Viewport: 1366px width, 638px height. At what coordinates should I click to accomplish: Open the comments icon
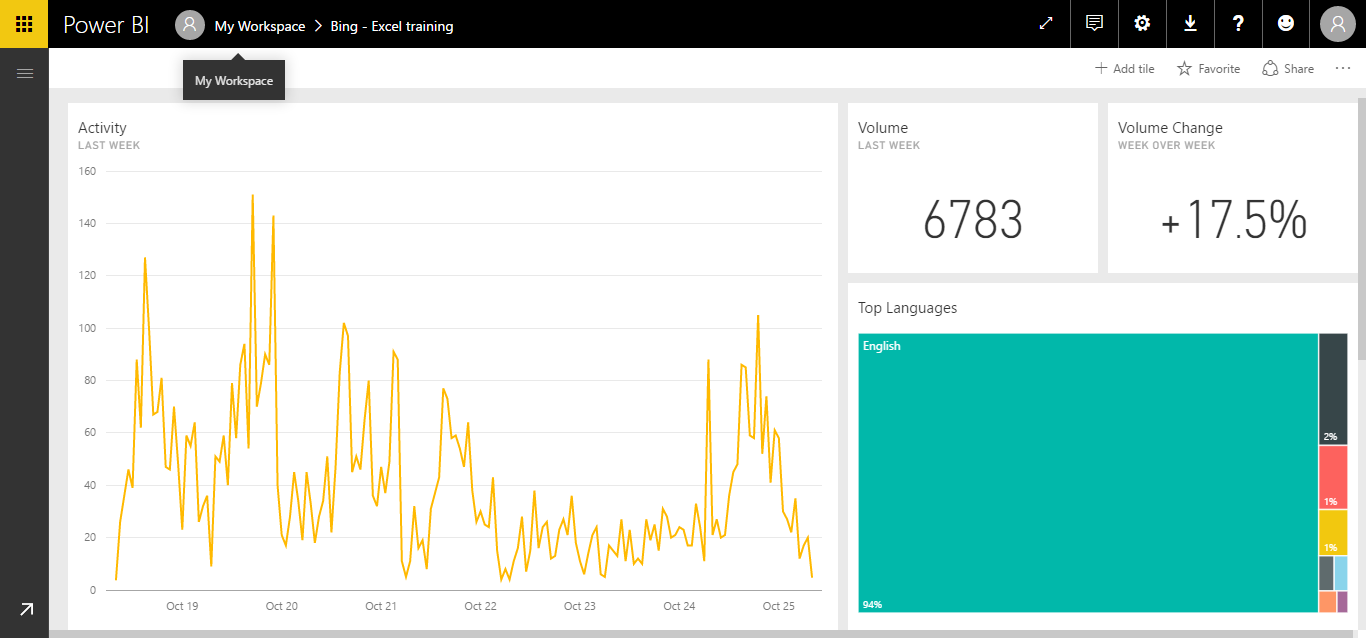1094,23
